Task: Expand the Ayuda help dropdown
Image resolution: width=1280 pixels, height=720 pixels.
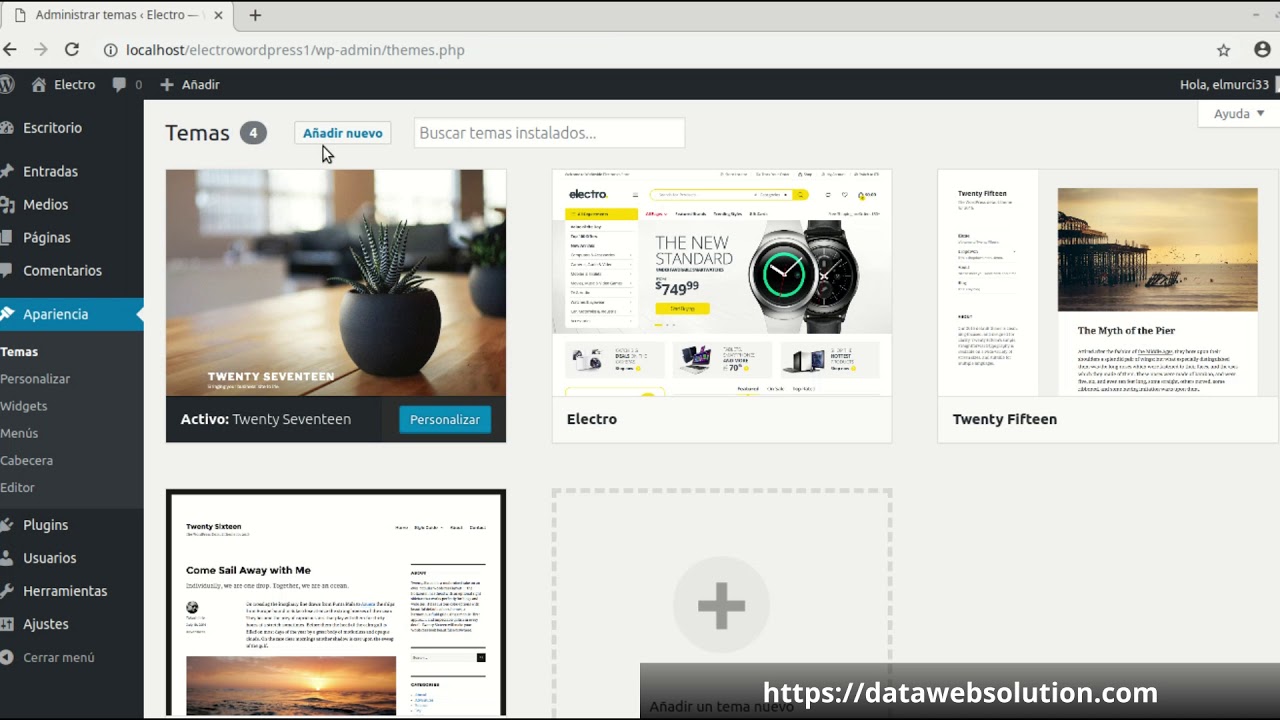Action: (x=1239, y=113)
